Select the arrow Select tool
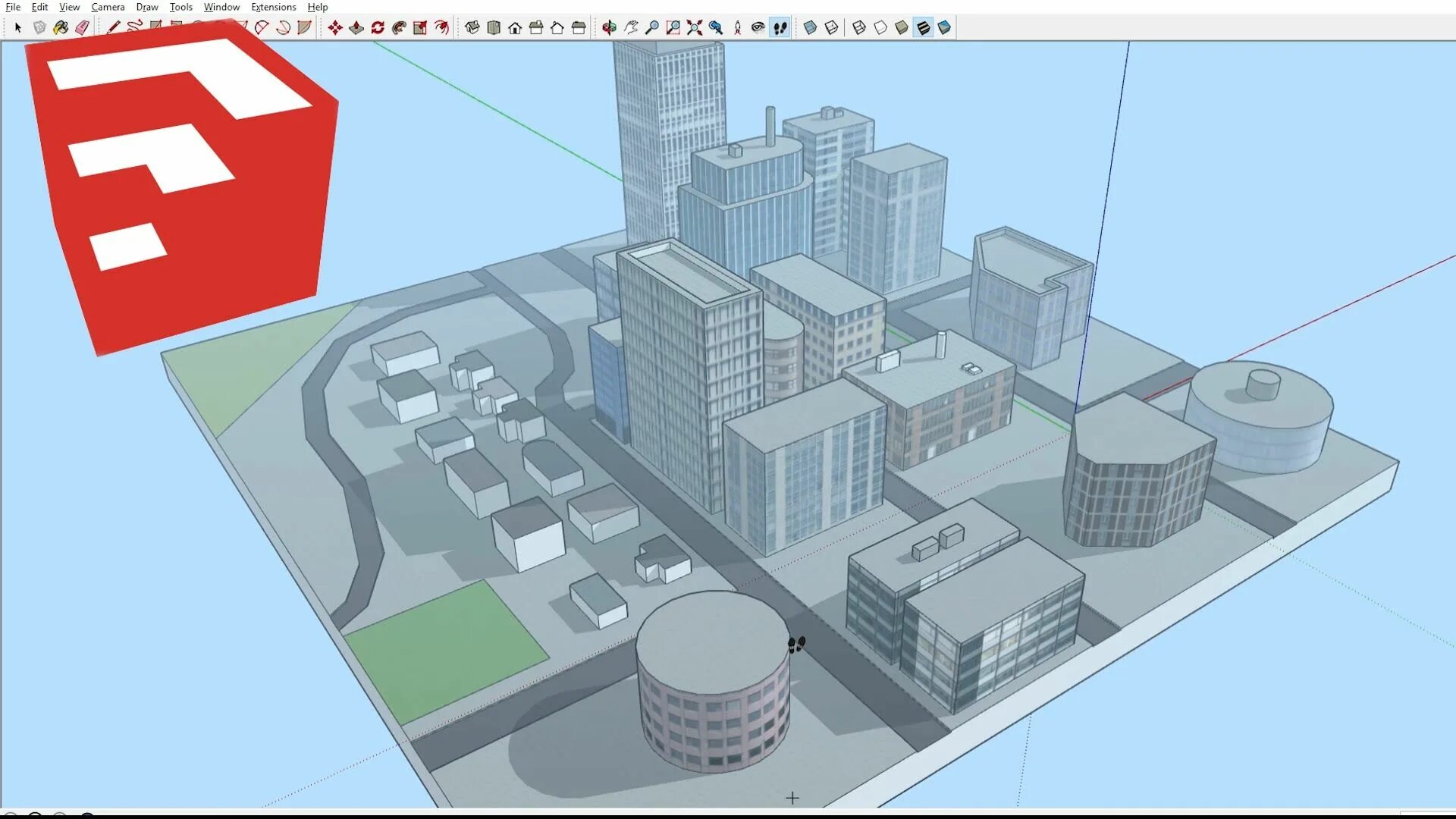The image size is (1456, 819). pyautogui.click(x=18, y=28)
